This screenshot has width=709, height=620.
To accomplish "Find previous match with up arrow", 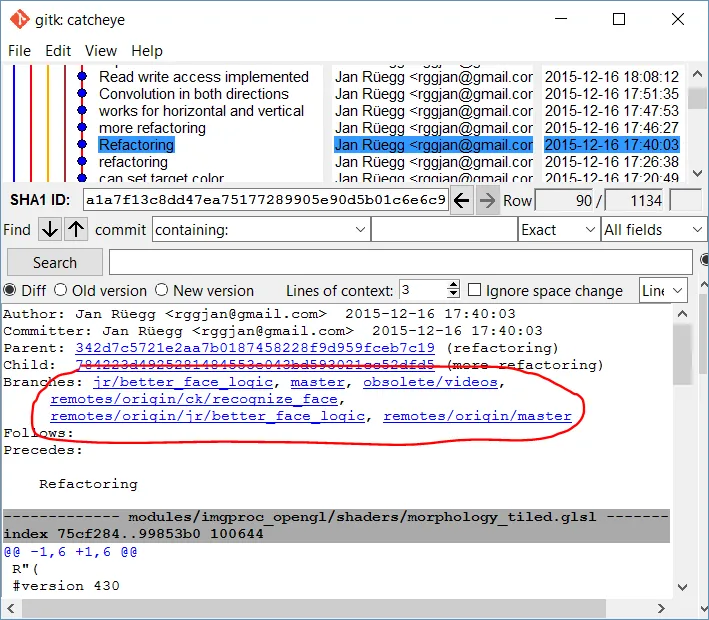I will click(76, 229).
